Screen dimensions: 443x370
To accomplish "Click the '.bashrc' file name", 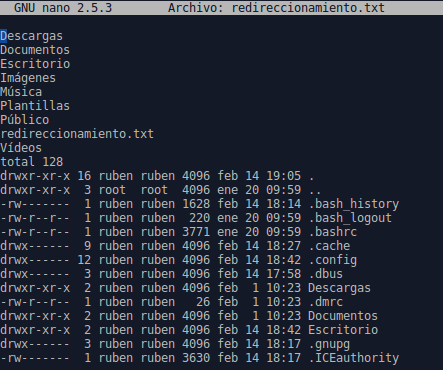I will click(333, 232).
